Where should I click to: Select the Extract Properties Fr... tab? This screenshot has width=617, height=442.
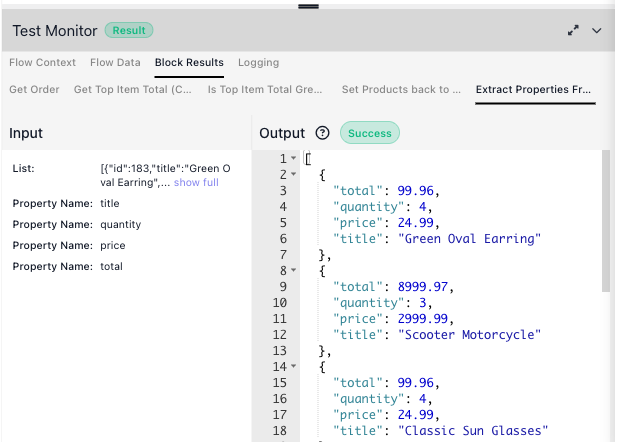[533, 89]
